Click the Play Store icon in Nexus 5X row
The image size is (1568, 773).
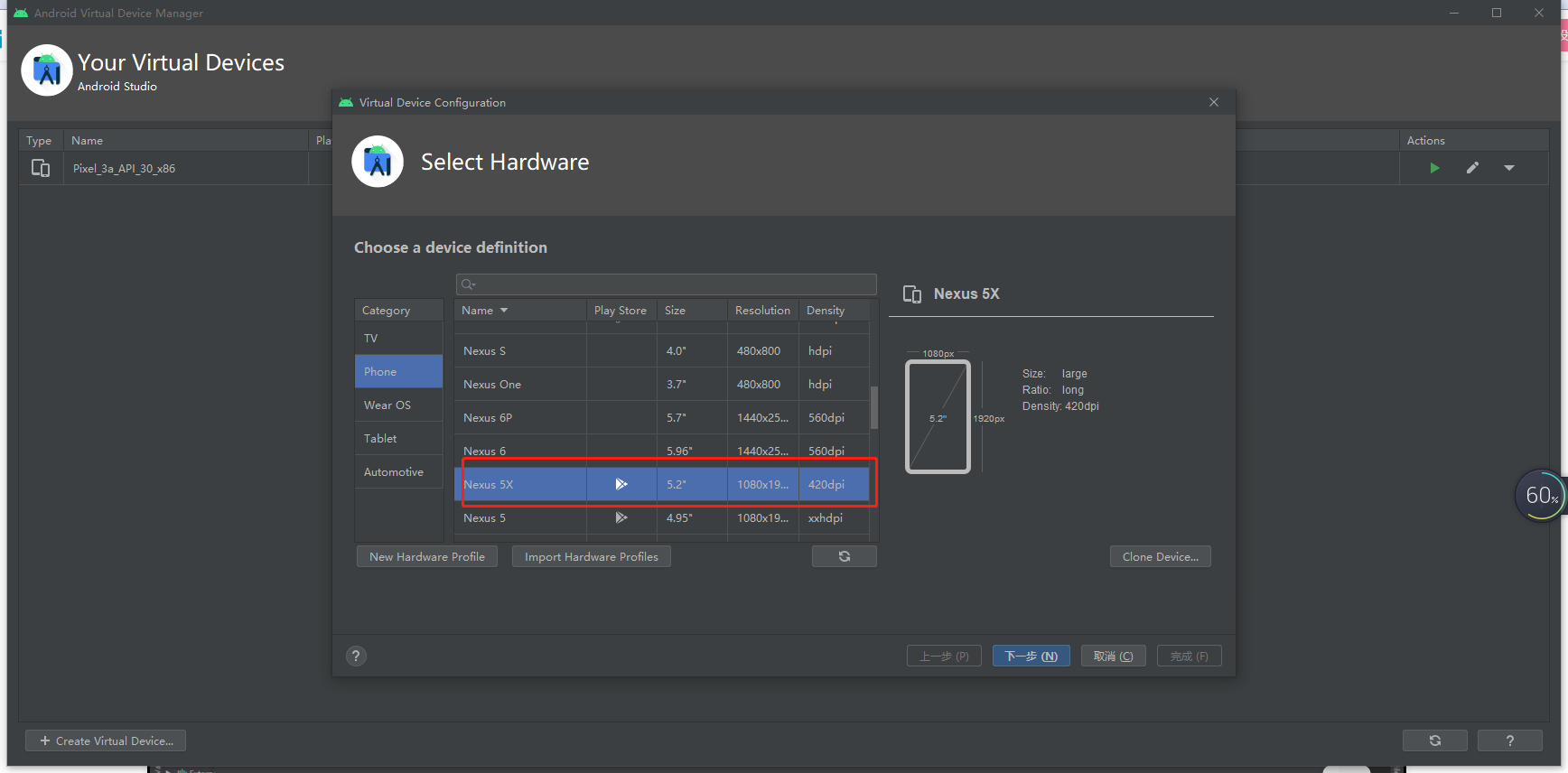pos(621,484)
